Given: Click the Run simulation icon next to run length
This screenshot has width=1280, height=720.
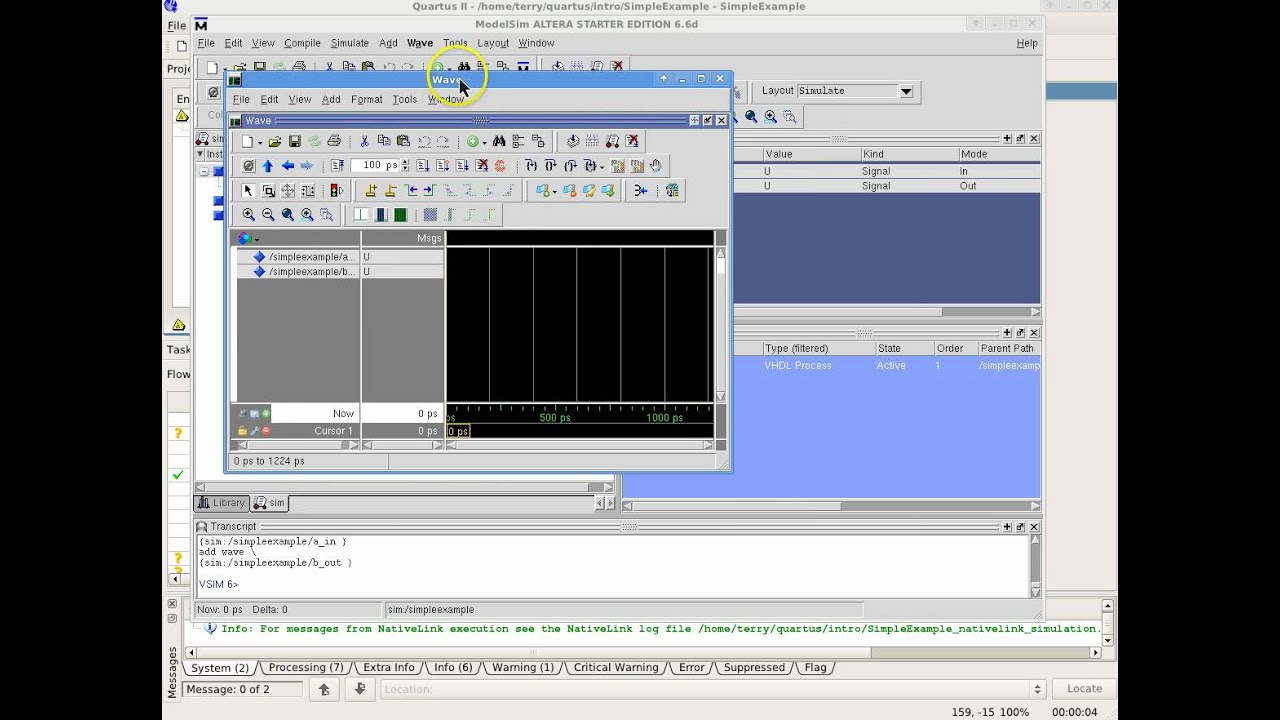Looking at the screenshot, I should 423,166.
